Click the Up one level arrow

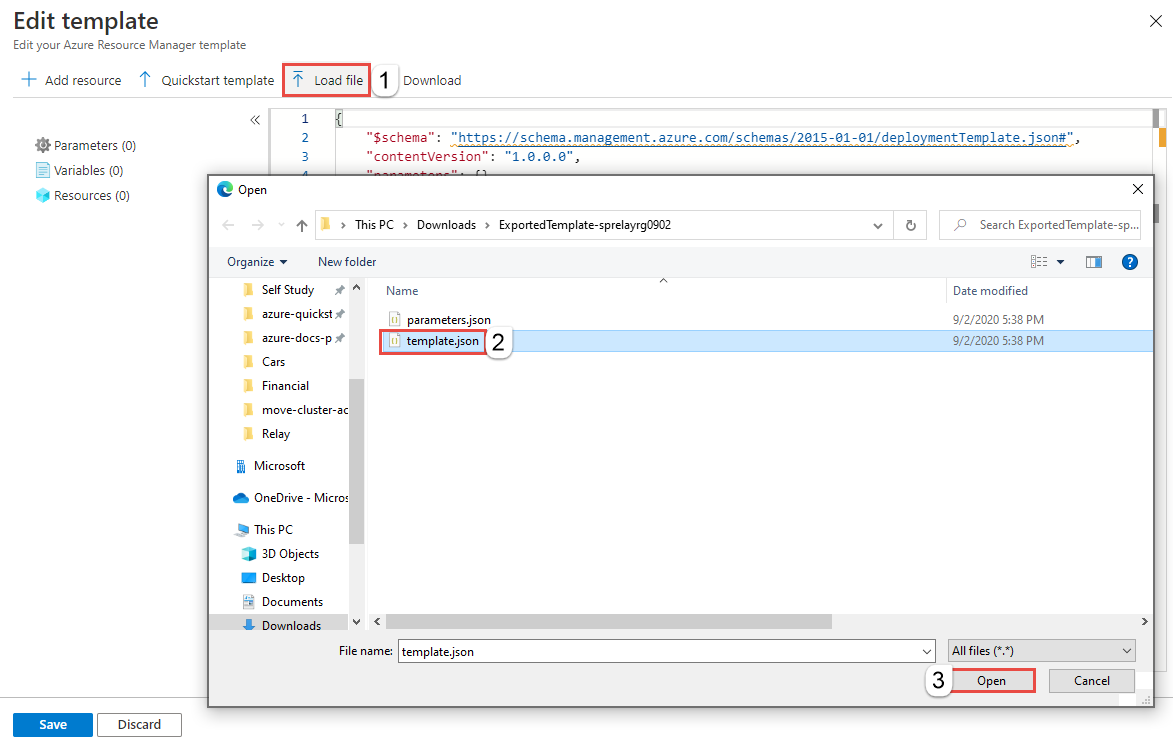click(301, 225)
